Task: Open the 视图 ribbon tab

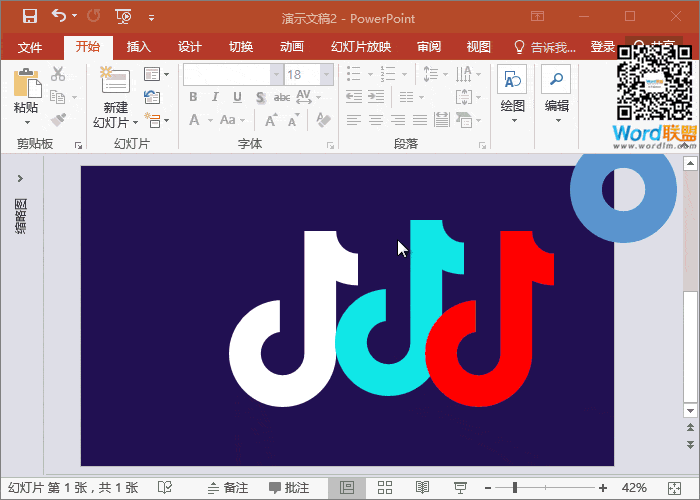Action: pyautogui.click(x=479, y=46)
